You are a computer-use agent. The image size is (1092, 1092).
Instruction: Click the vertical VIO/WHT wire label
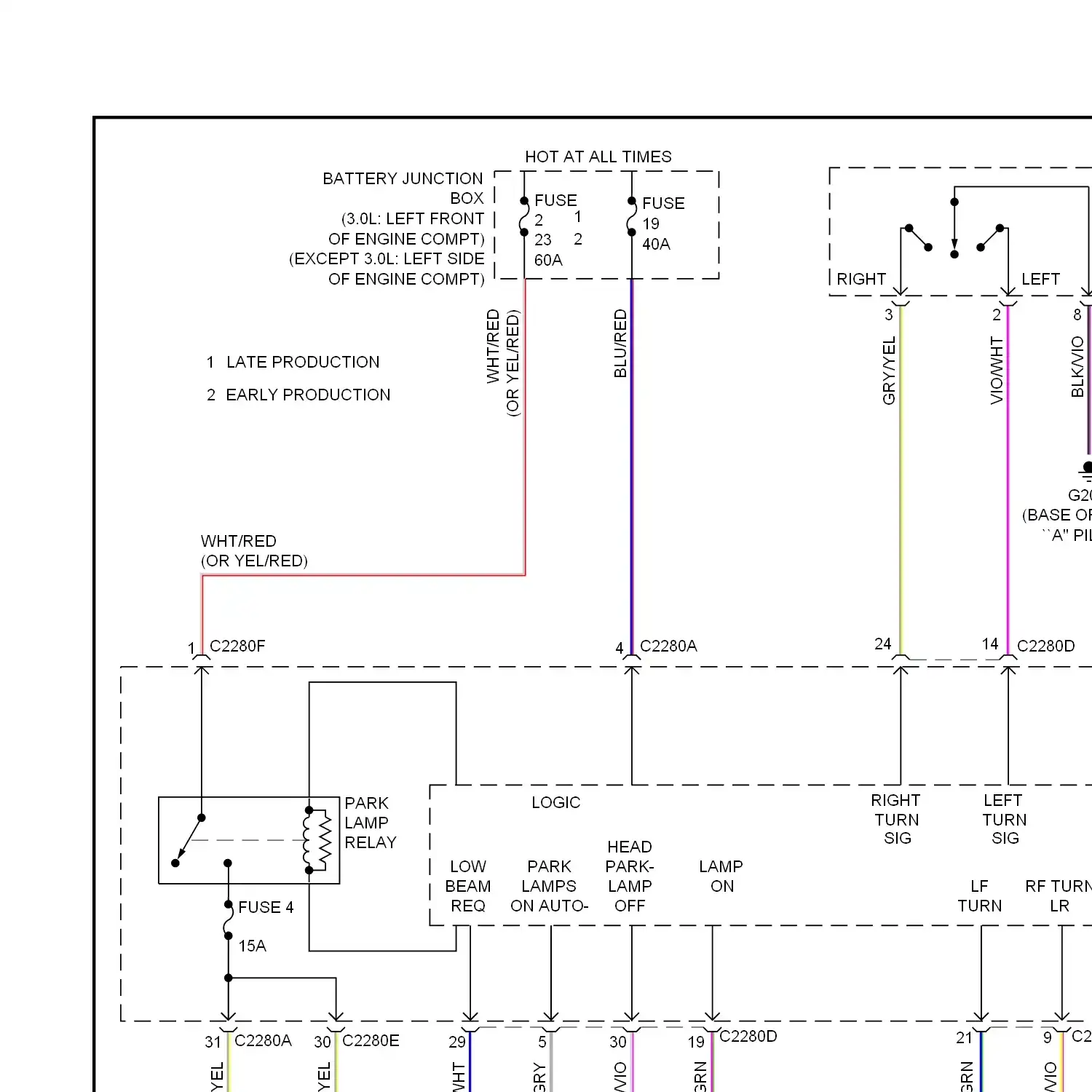997,371
